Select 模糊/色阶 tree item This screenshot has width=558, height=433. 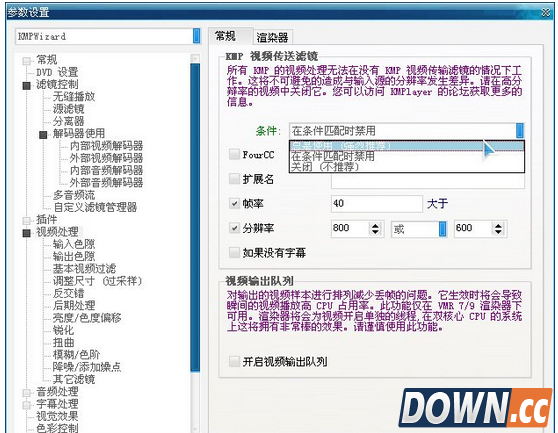76,355
